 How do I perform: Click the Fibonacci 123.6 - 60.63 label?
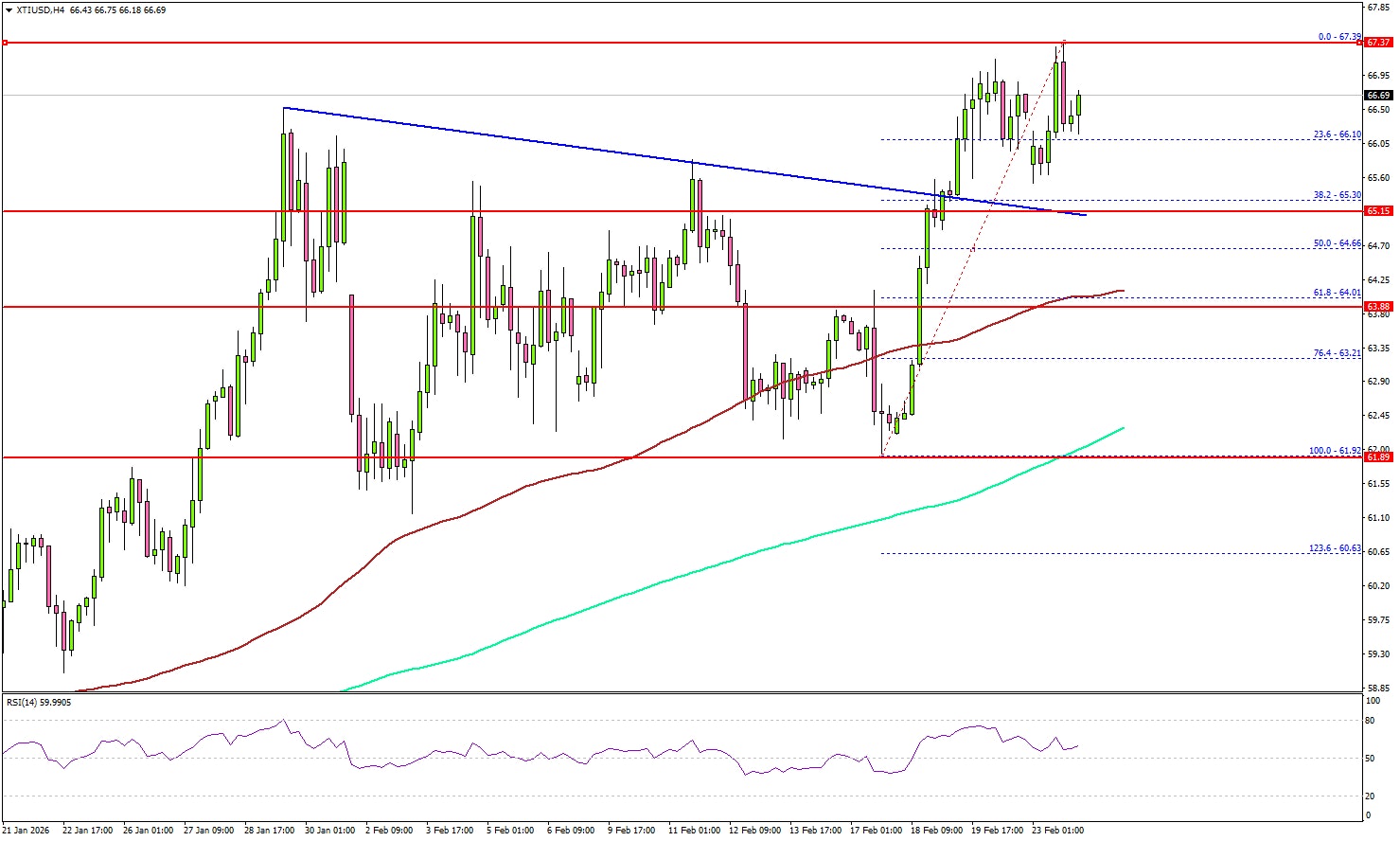(1336, 548)
